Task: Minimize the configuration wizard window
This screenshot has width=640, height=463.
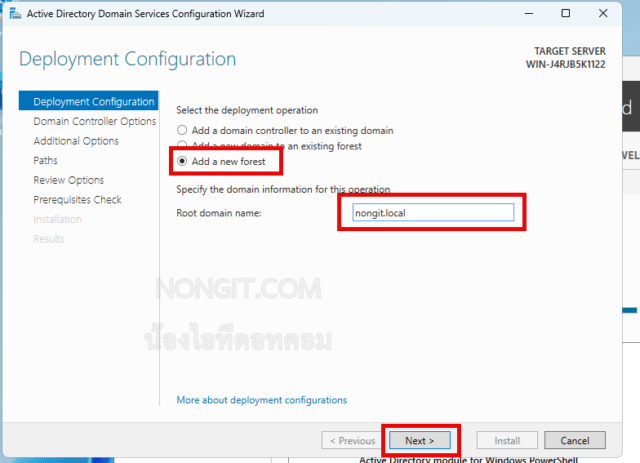Action: click(529, 13)
